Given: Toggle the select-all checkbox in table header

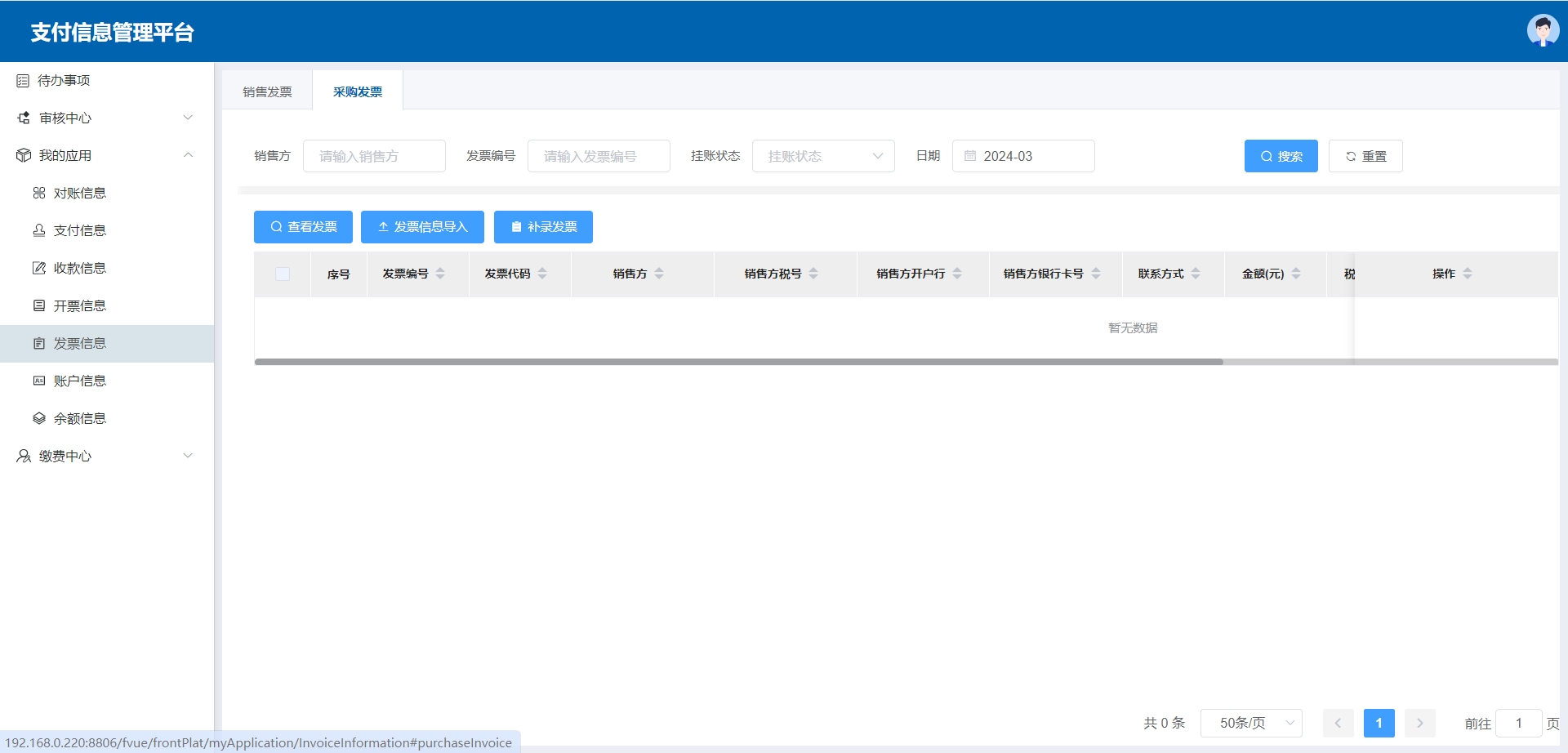Looking at the screenshot, I should (283, 274).
